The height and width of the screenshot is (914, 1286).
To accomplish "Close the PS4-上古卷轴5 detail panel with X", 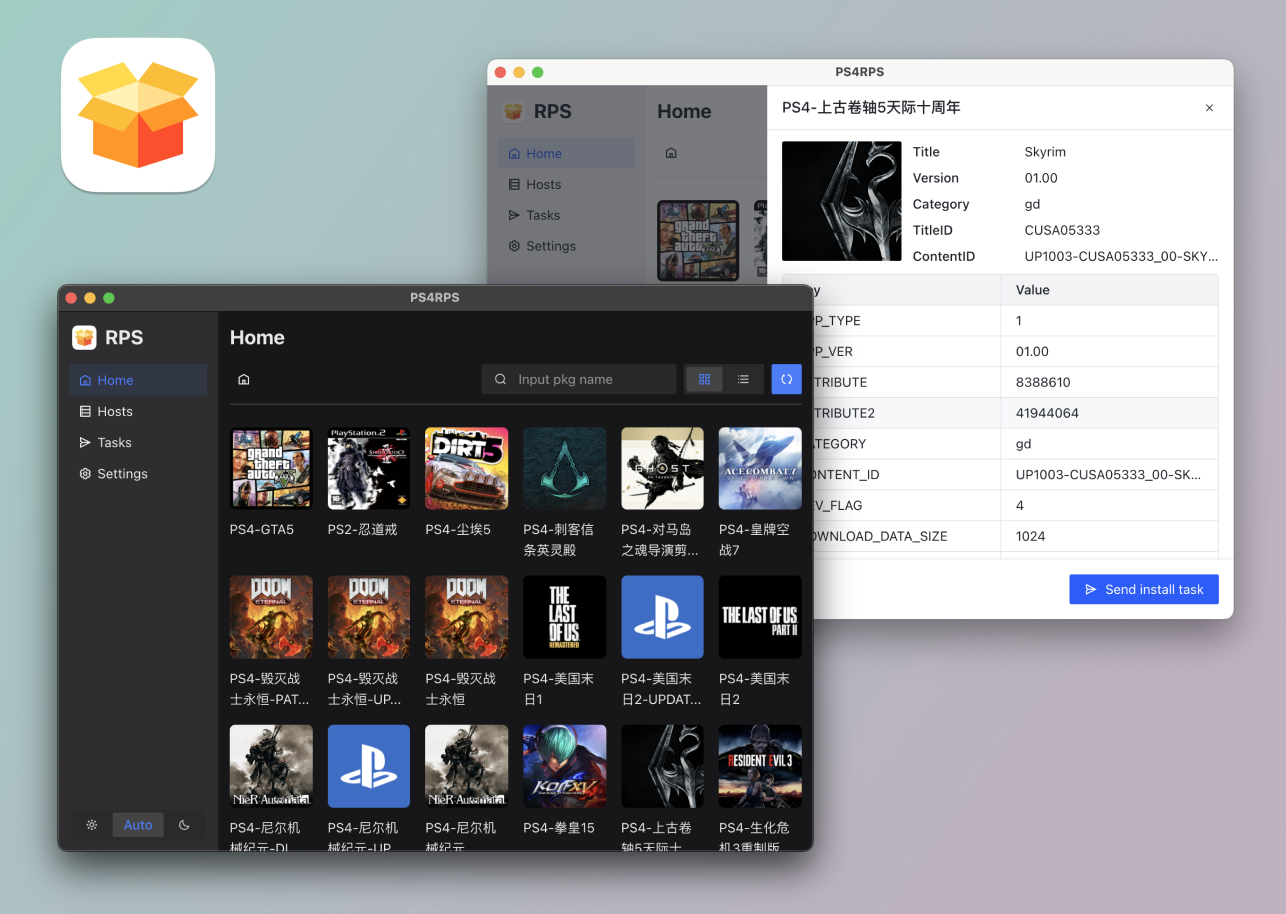I will point(1209,108).
